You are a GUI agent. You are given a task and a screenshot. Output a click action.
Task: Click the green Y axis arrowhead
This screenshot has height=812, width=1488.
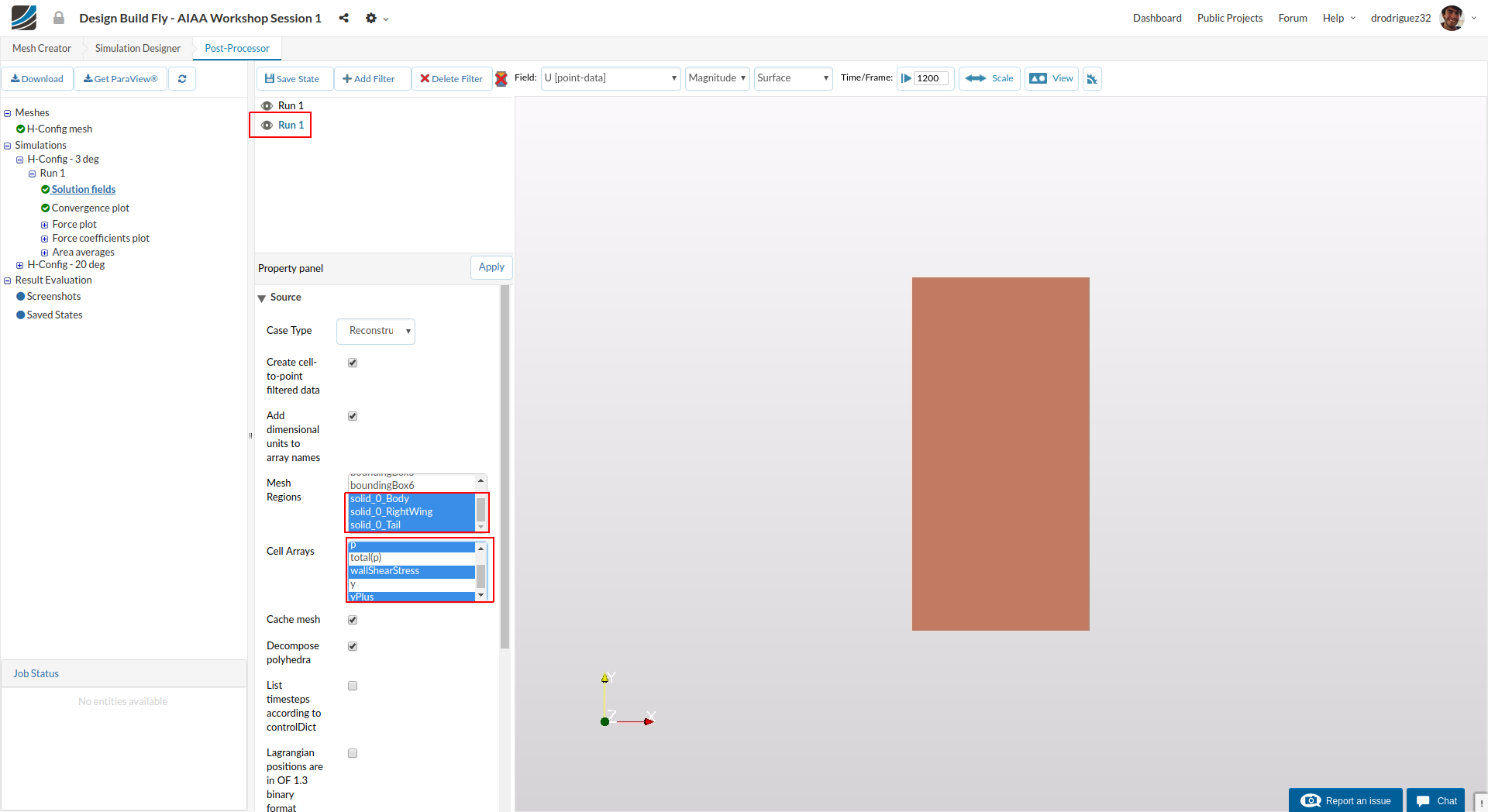coord(605,678)
